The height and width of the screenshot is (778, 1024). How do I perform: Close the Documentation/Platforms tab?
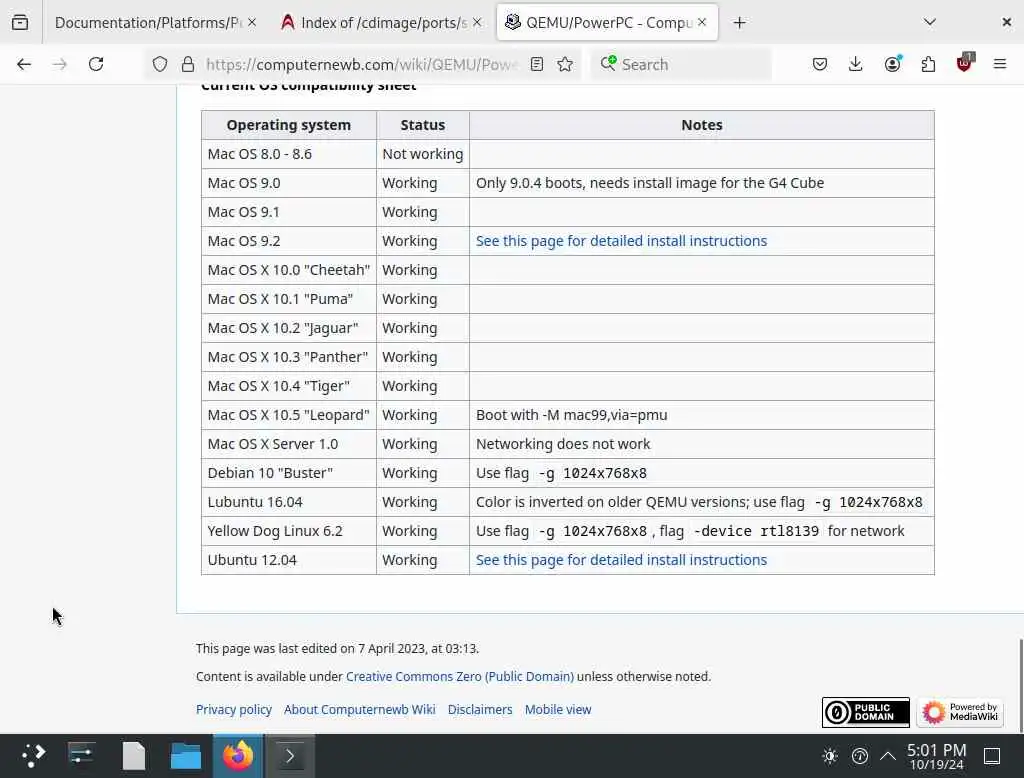coord(252,22)
